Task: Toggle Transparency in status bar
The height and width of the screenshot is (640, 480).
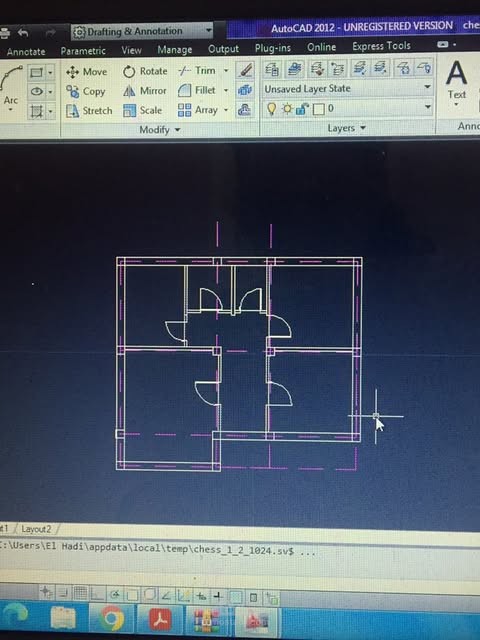Action: coord(236,598)
